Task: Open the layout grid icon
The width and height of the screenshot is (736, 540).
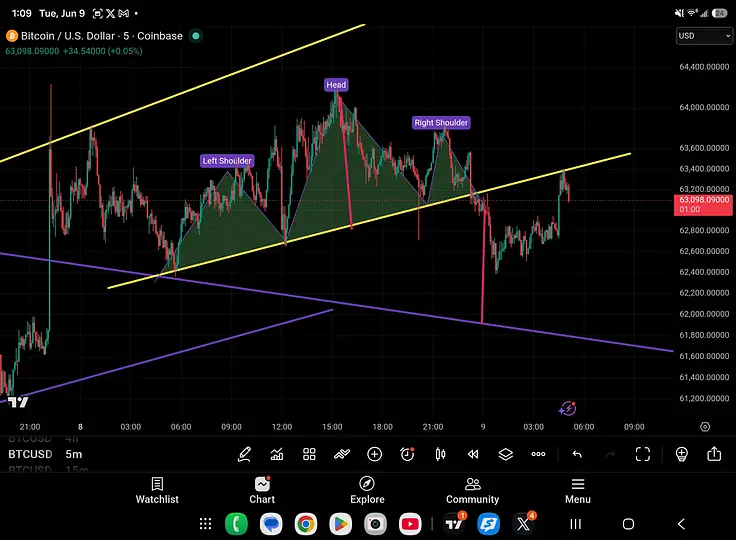Action: pyautogui.click(x=309, y=454)
